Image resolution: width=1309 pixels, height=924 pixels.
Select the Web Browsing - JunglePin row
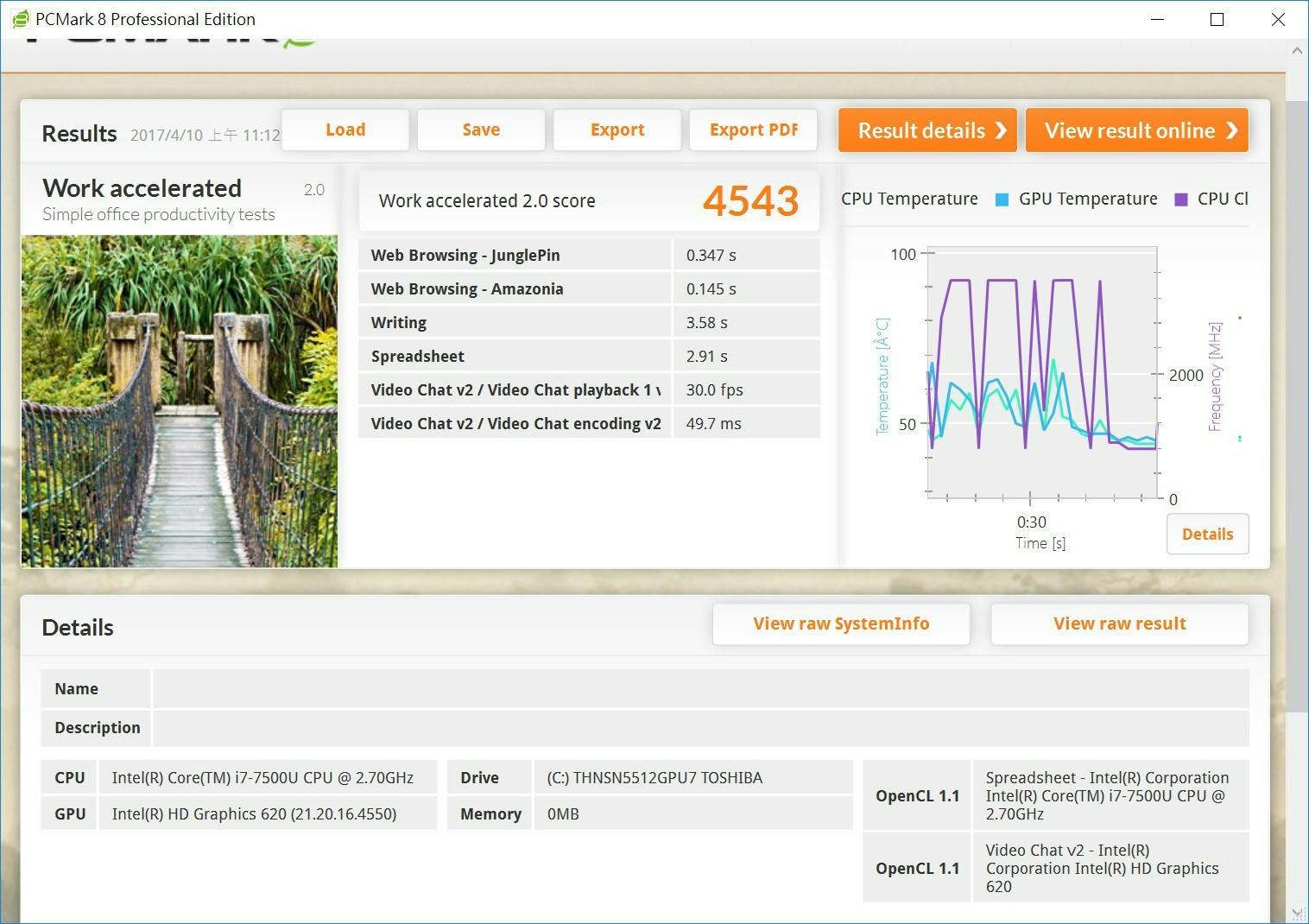588,255
